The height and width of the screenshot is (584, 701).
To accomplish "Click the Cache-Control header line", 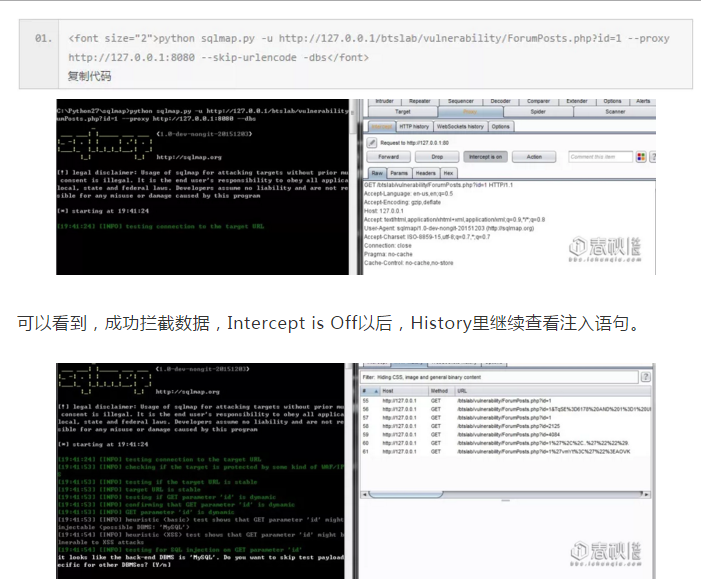I will click(409, 263).
